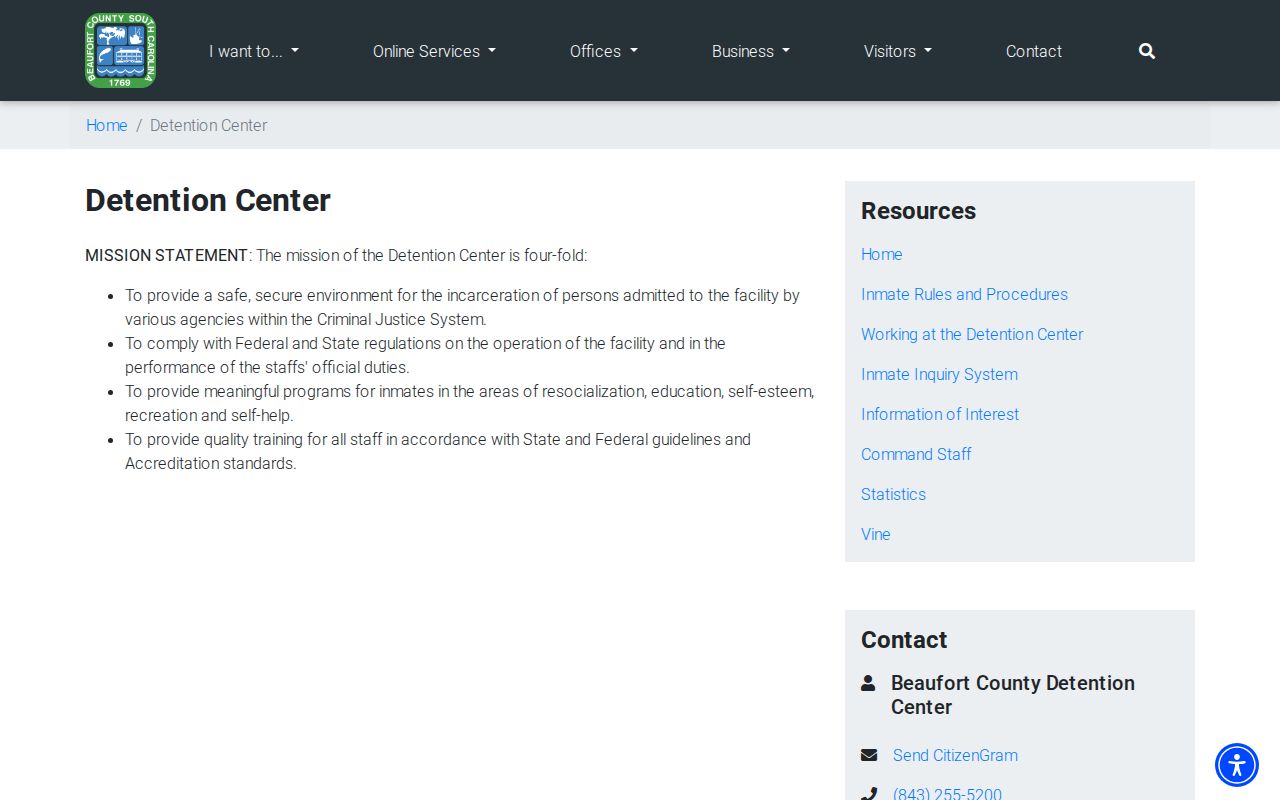Click the envelope icon beside Send CitizenGram

(x=869, y=755)
